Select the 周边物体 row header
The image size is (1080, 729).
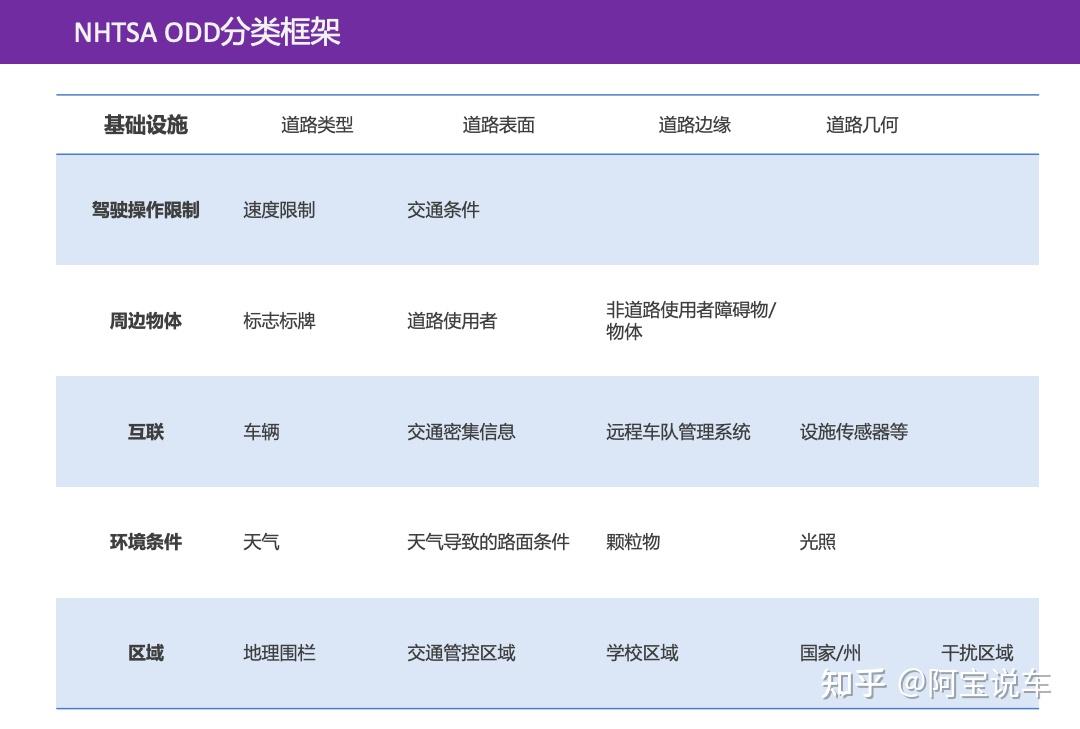tap(146, 321)
